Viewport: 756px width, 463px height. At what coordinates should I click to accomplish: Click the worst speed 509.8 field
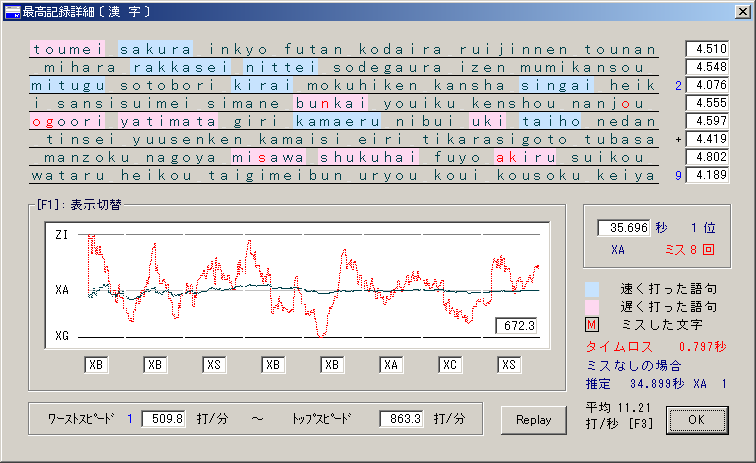[x=163, y=419]
